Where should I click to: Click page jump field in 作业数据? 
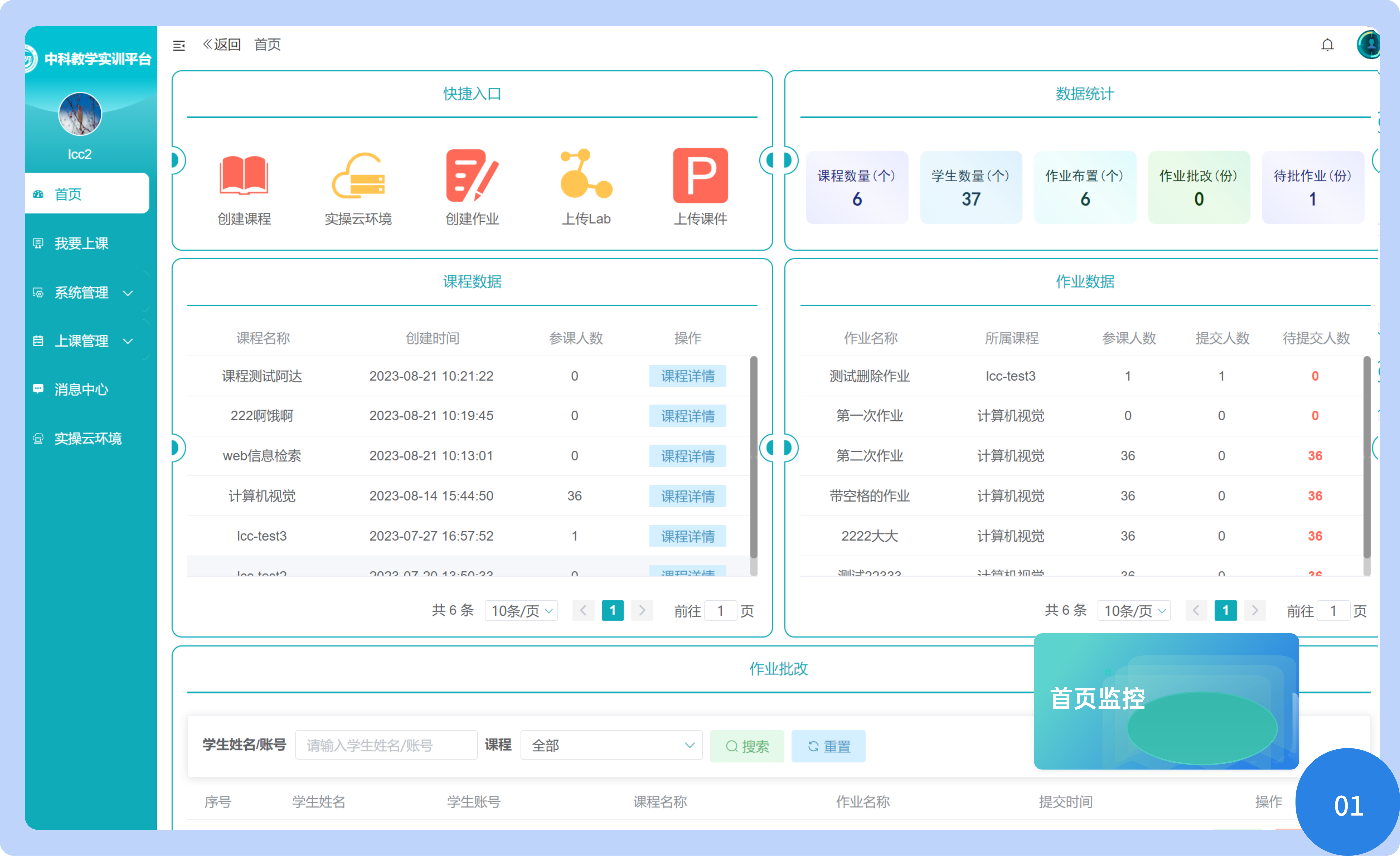click(x=1334, y=611)
